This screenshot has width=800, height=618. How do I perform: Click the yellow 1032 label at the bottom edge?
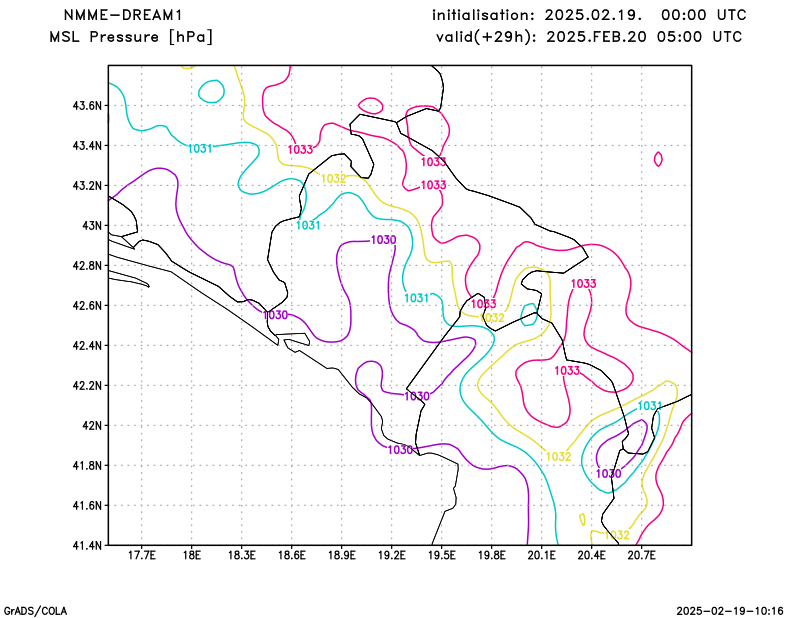tap(617, 535)
